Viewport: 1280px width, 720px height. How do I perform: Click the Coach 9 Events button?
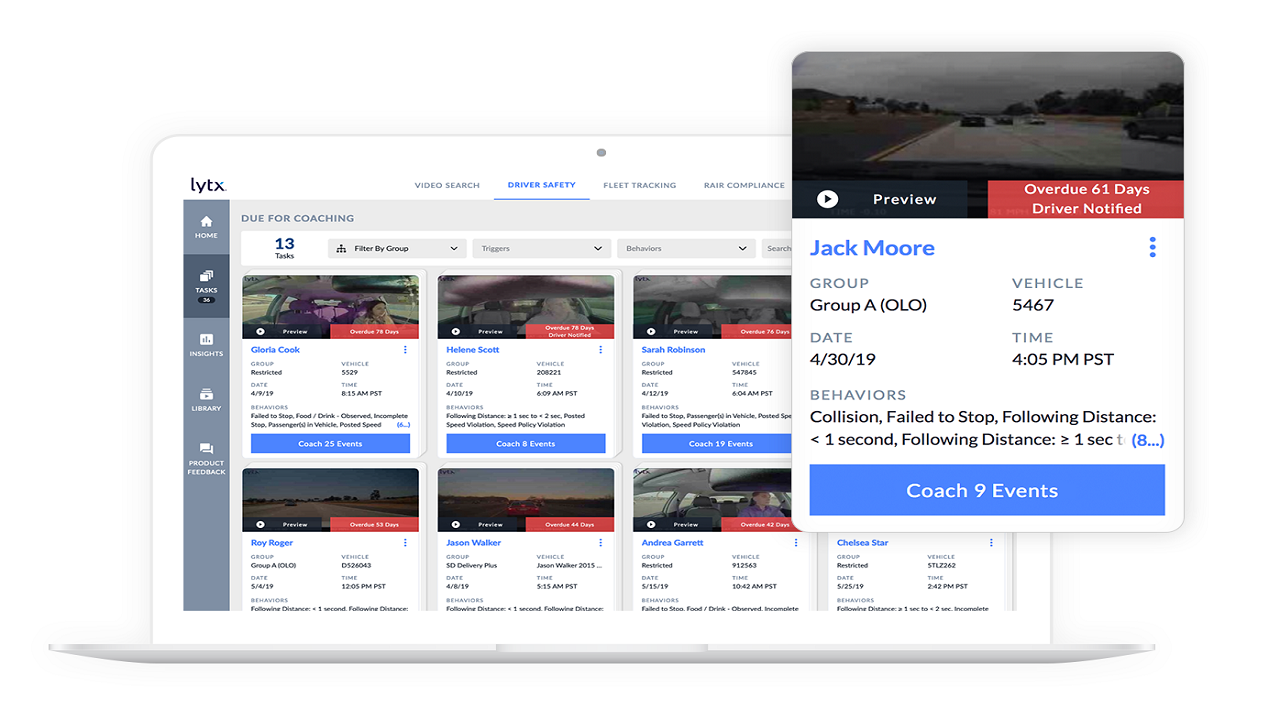click(x=987, y=490)
